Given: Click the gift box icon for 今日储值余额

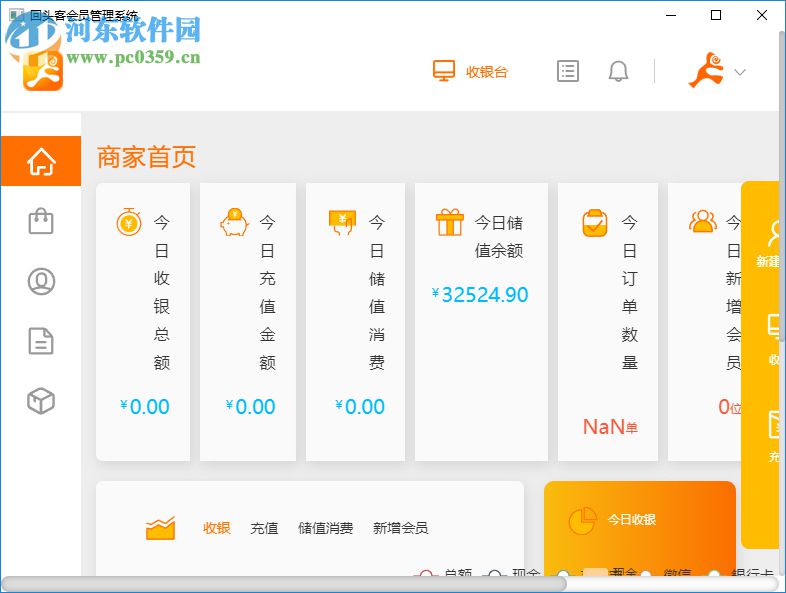Looking at the screenshot, I should [450, 222].
